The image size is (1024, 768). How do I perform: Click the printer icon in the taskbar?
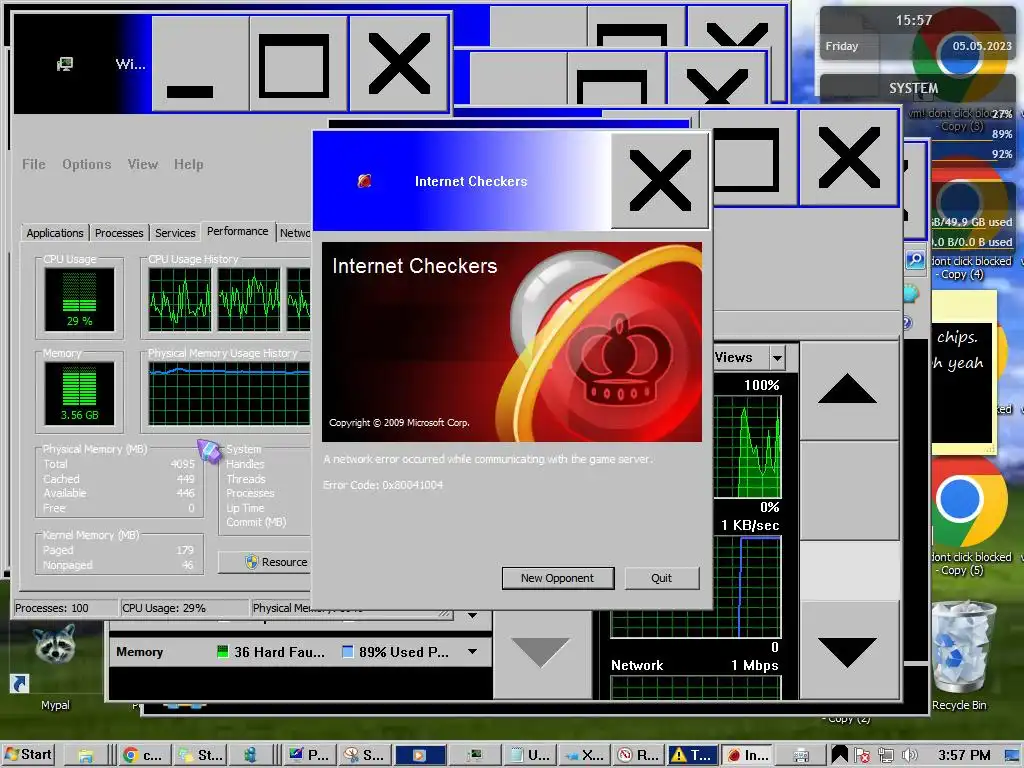(801, 756)
